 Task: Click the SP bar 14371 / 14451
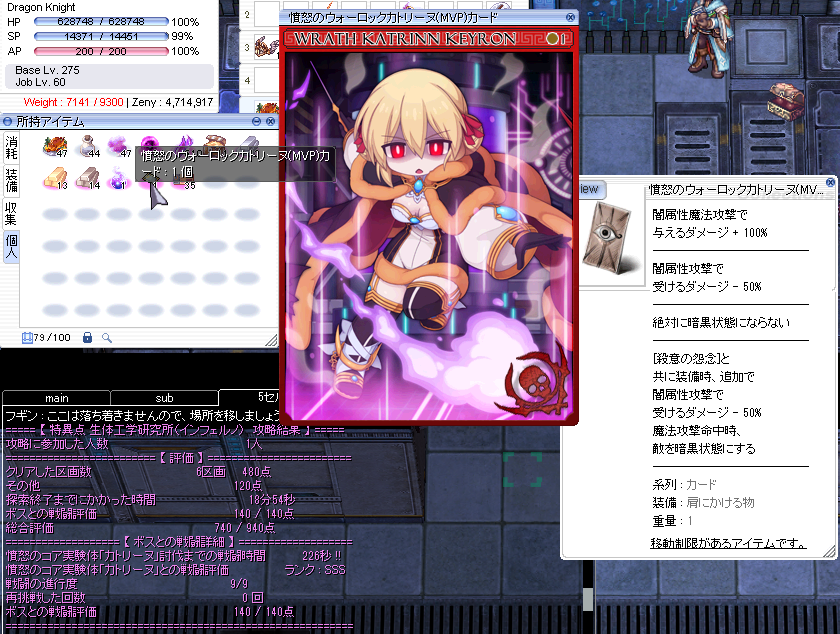pyautogui.click(x=101, y=36)
